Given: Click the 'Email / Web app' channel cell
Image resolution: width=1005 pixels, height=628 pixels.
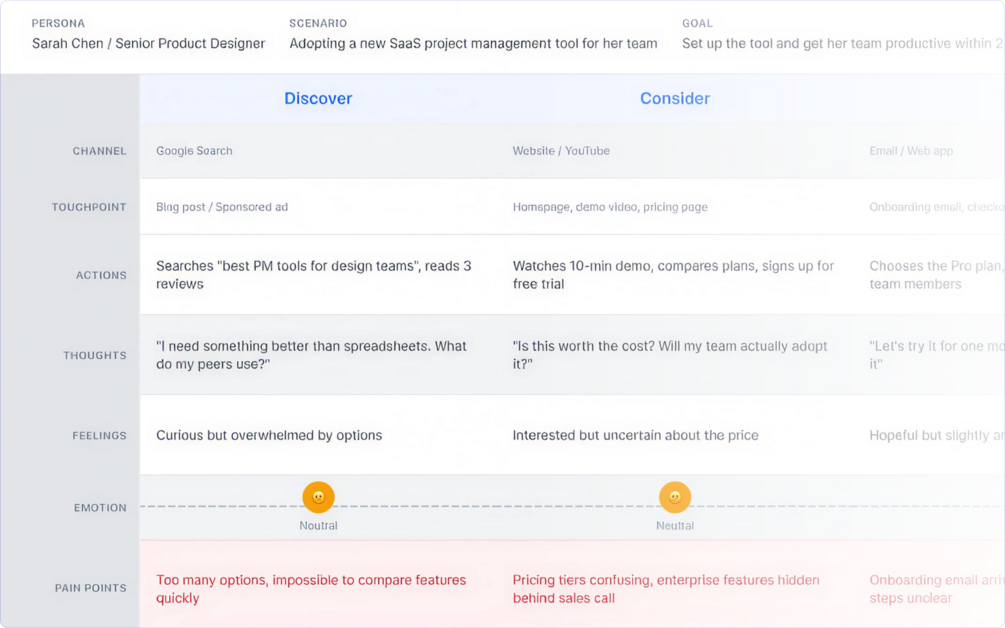Looking at the screenshot, I should coord(911,151).
